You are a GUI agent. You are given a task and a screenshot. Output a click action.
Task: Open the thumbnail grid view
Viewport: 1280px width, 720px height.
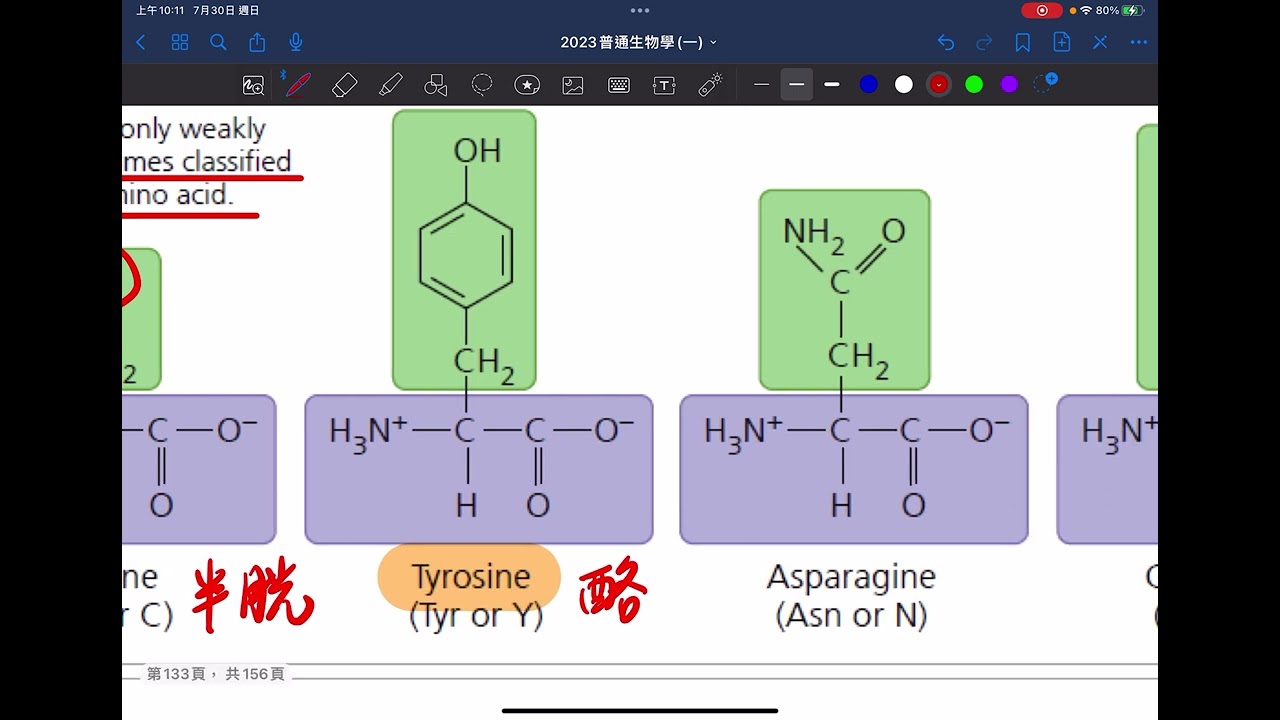(180, 42)
